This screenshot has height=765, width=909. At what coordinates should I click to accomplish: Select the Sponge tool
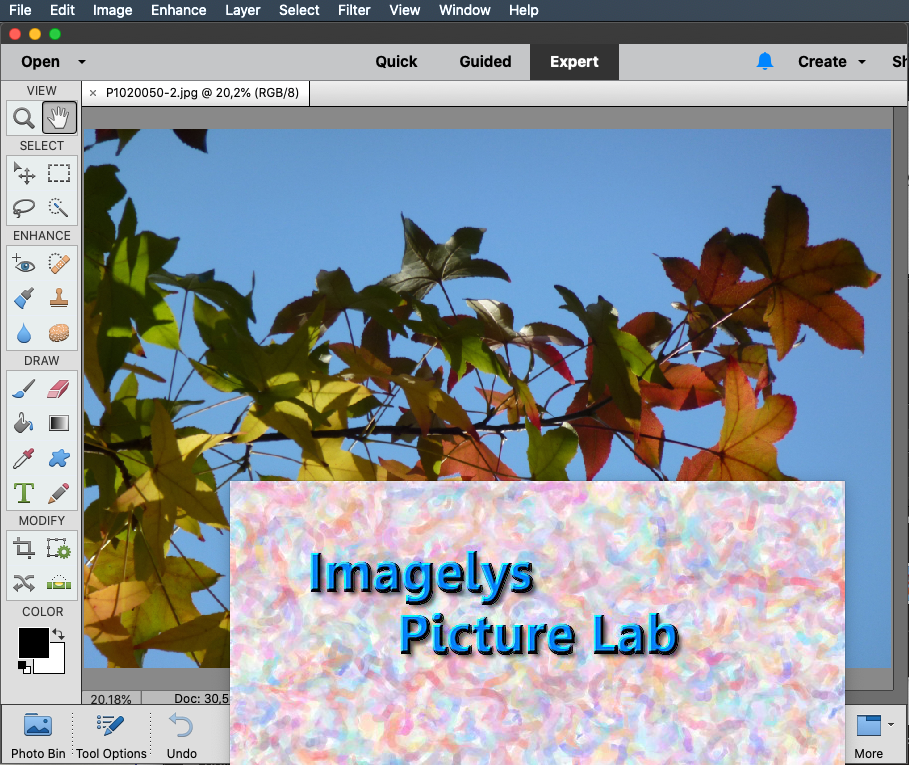click(59, 333)
